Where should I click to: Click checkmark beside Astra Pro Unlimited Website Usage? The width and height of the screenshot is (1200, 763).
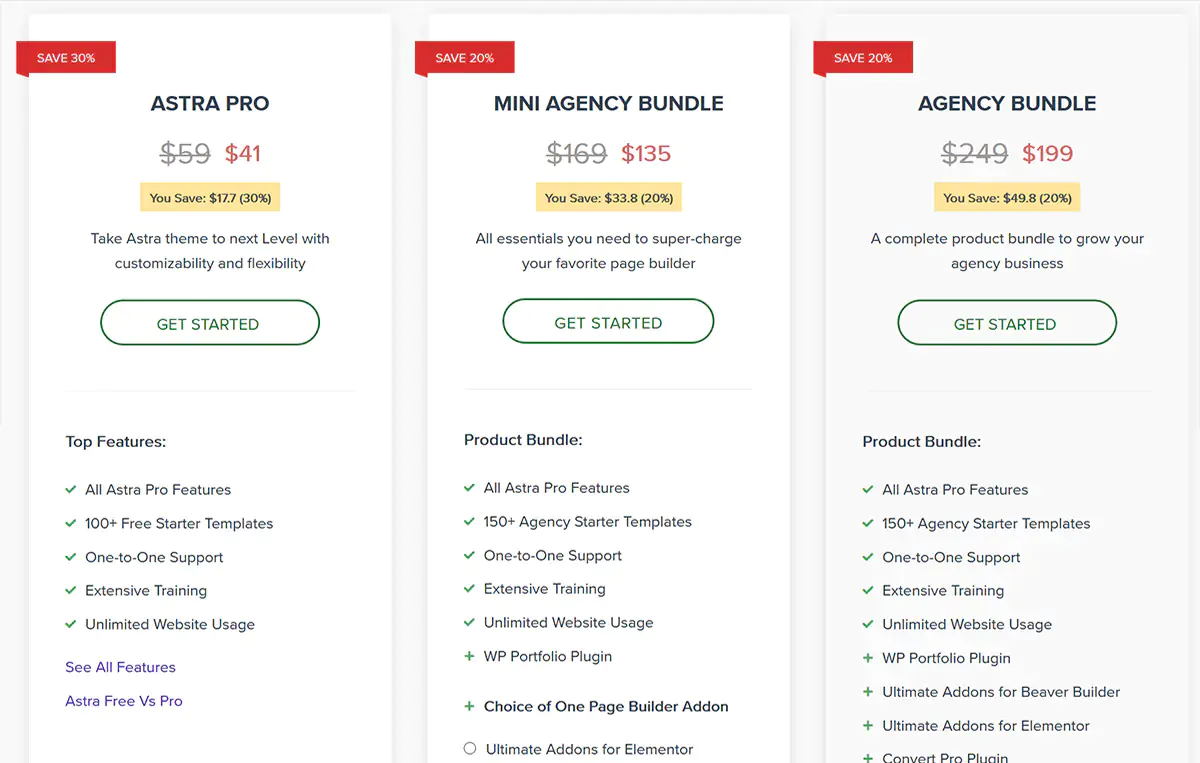[71, 624]
